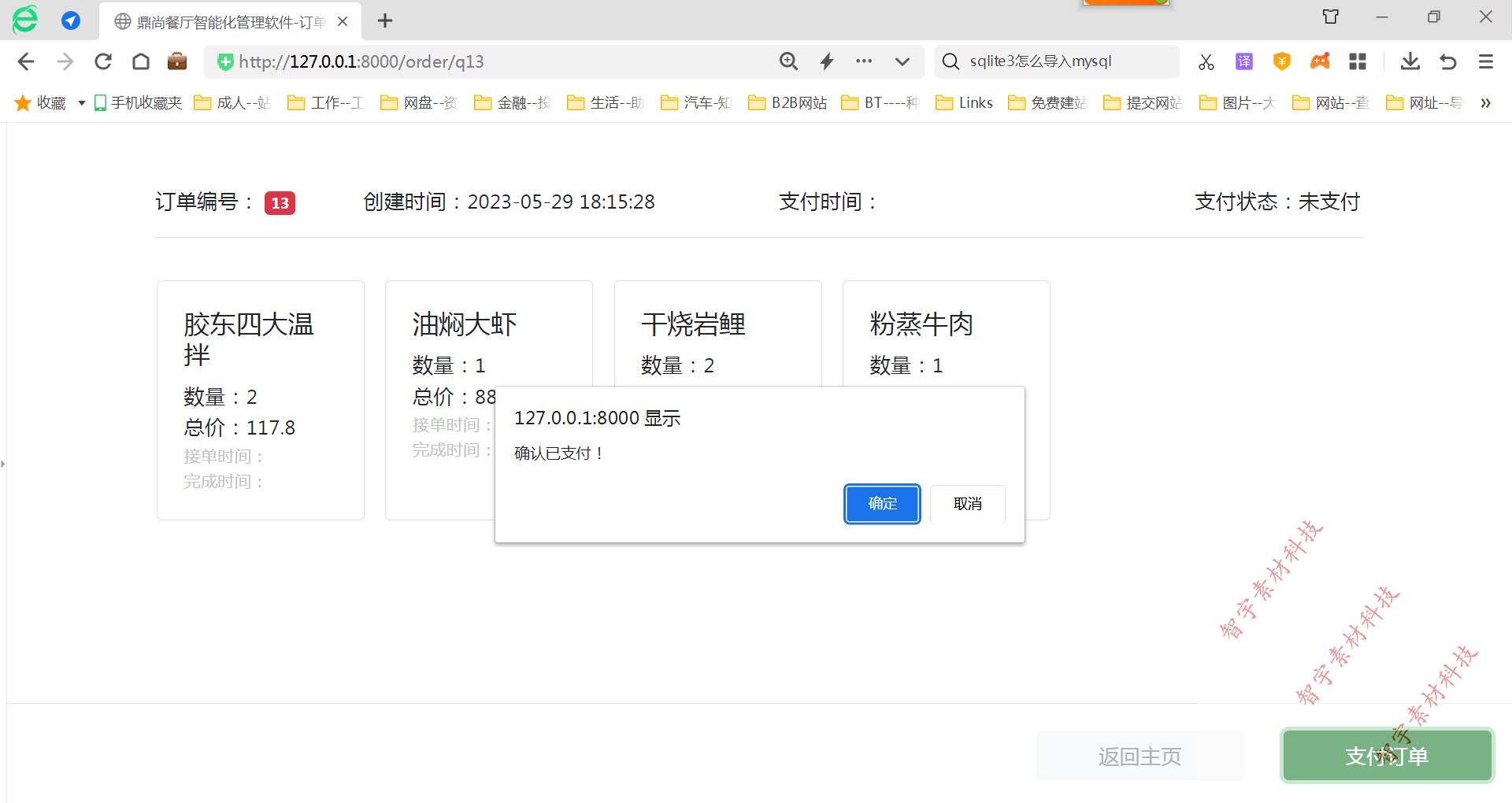Click the 创建时间 2023-05-29 18:15:28 text

pos(509,202)
